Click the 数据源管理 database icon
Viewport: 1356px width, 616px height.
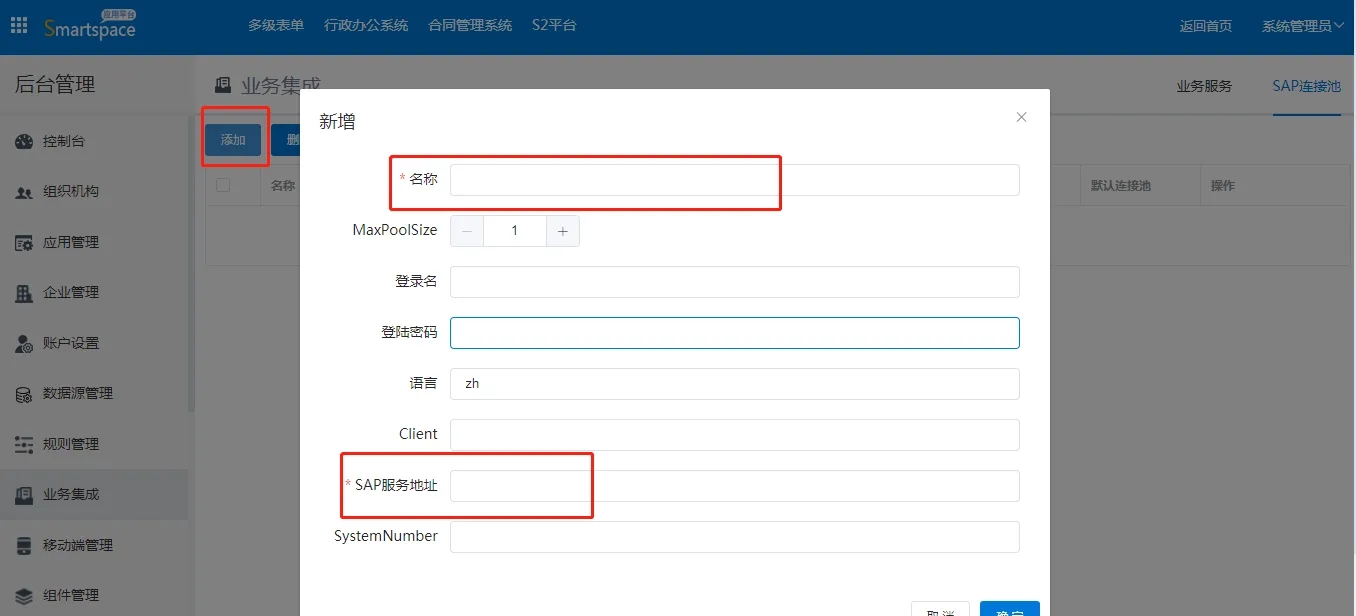pyautogui.click(x=24, y=394)
